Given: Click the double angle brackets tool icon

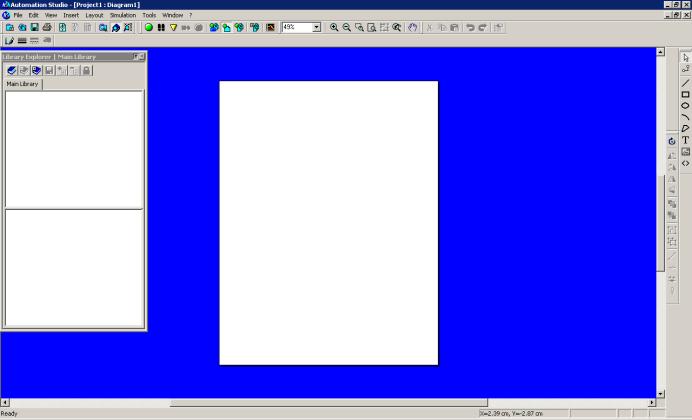Looking at the screenshot, I should (x=685, y=163).
